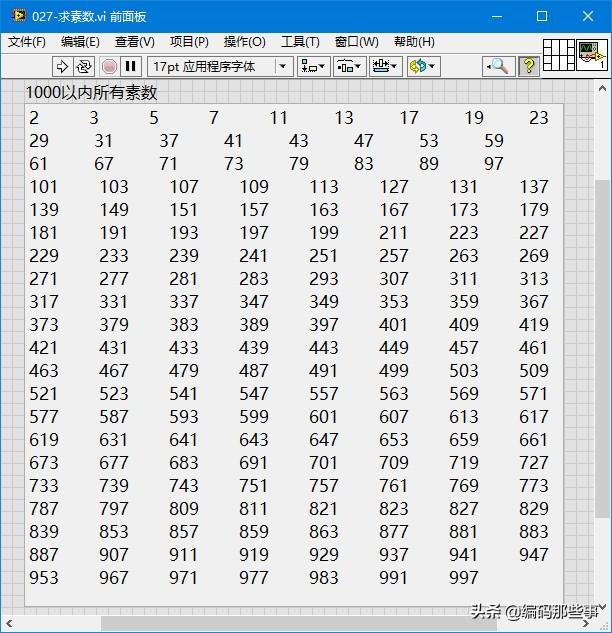This screenshot has width=612, height=633.
Task: Click the Pause button in toolbar
Action: coord(130,66)
